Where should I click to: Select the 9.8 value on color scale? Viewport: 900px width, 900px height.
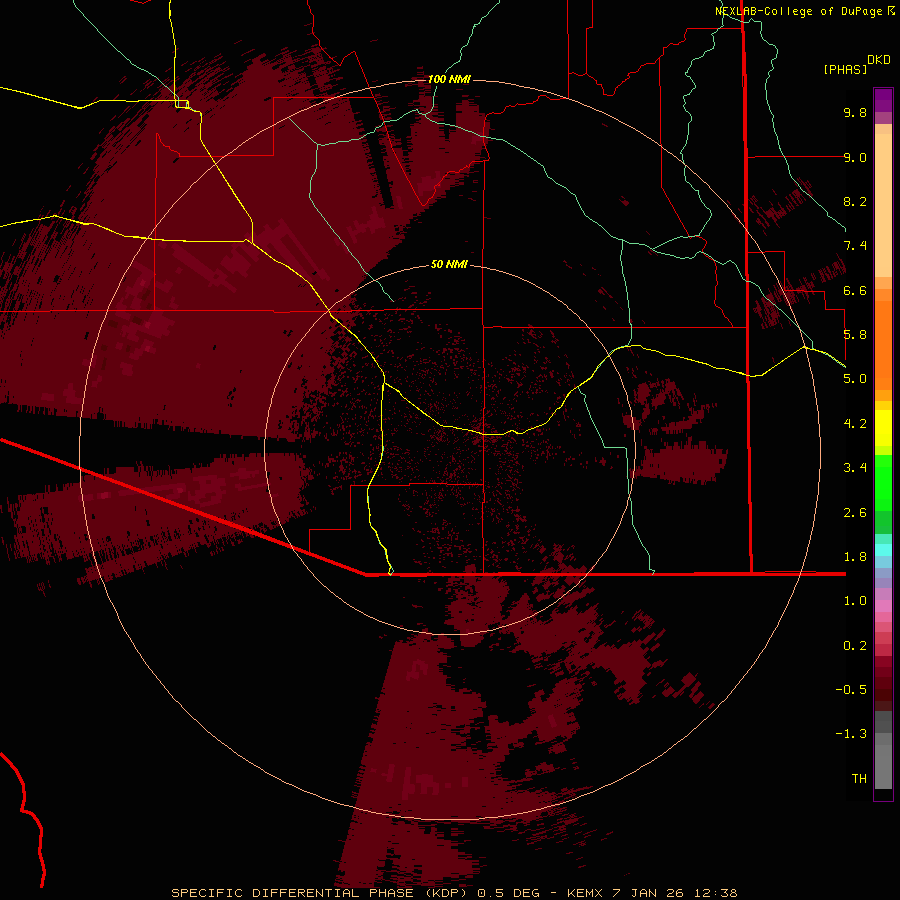tap(855, 112)
